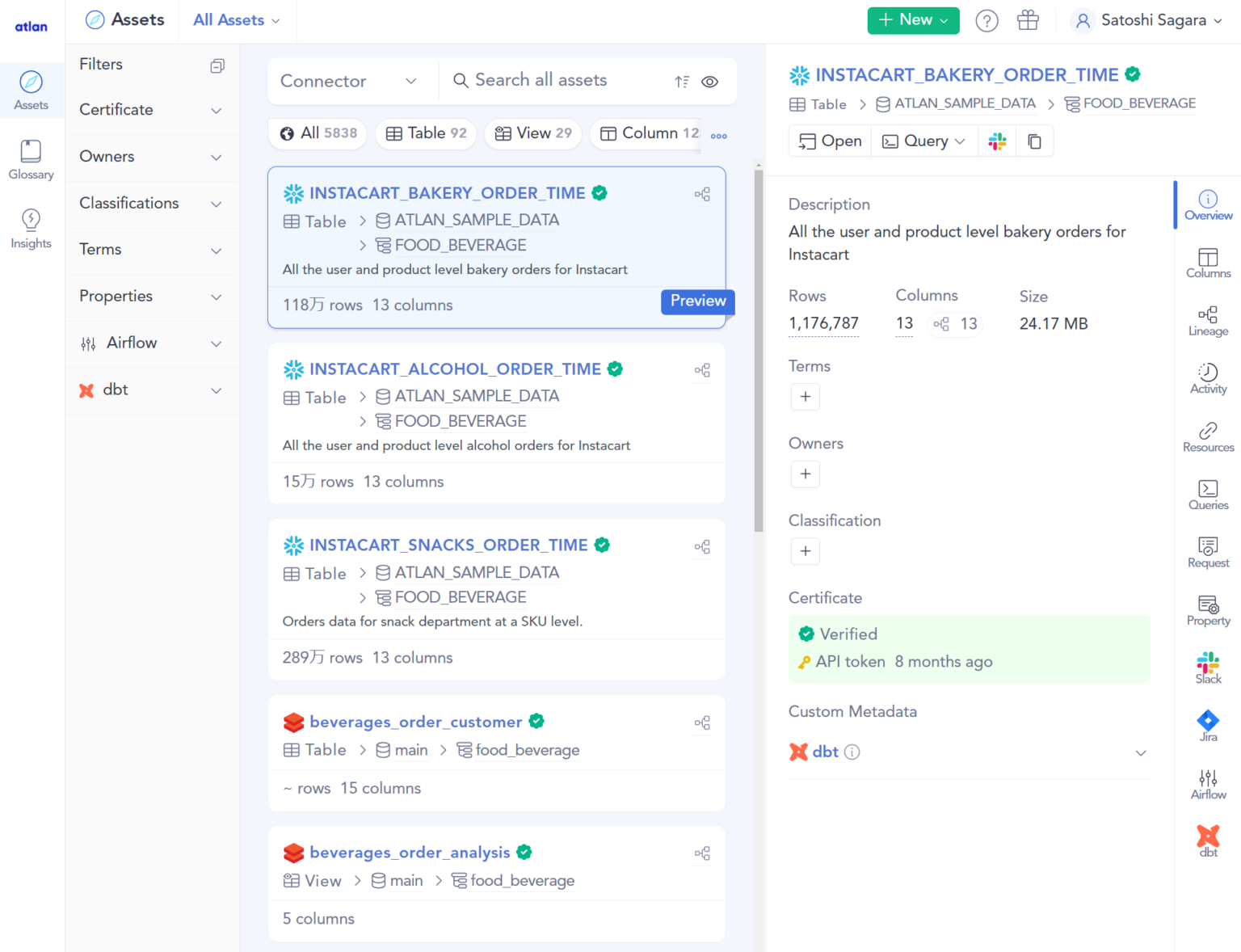Open the Lineage panel from the right sidebar

[1208, 321]
